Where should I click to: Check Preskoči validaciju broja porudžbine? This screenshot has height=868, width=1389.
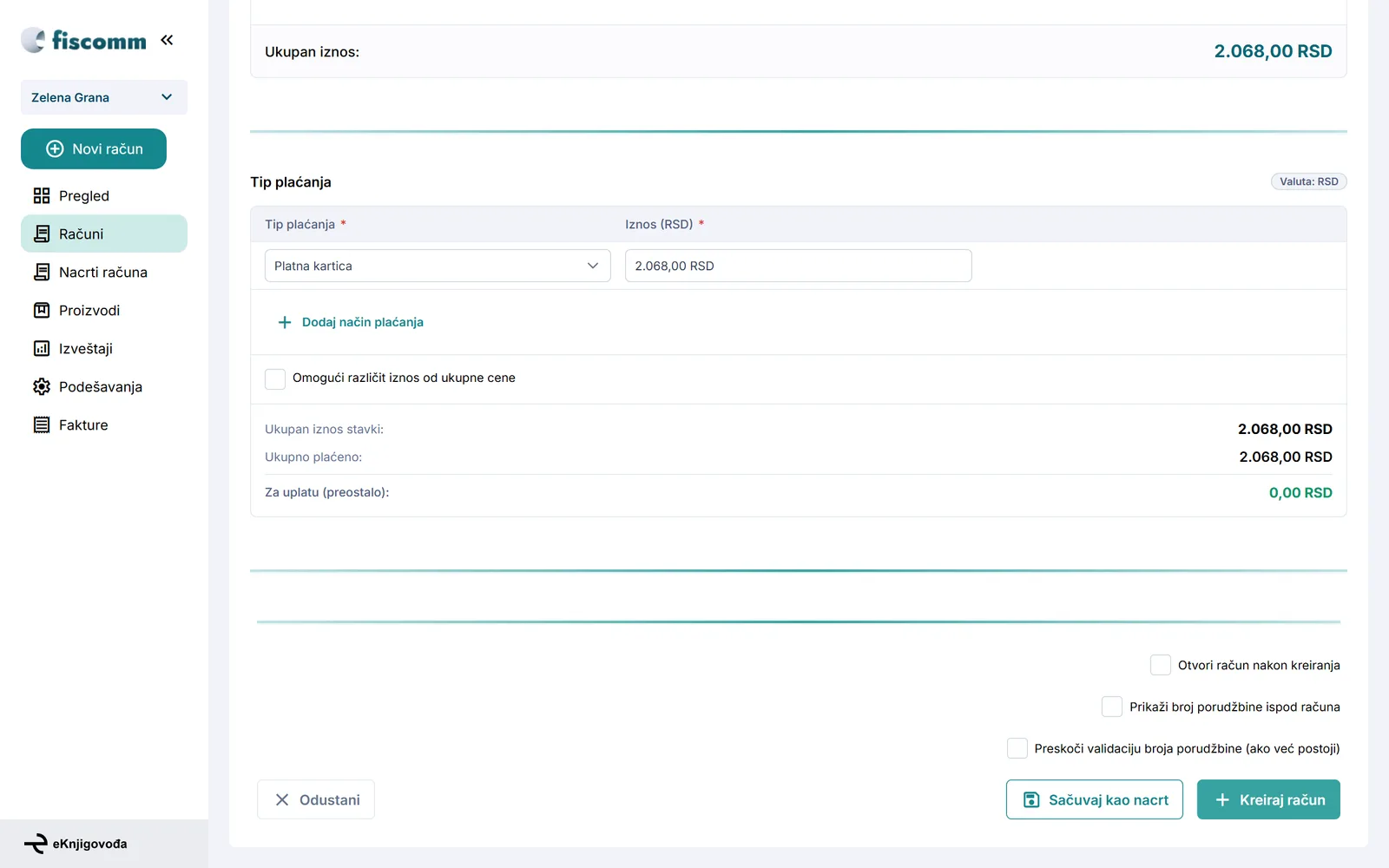point(1017,748)
